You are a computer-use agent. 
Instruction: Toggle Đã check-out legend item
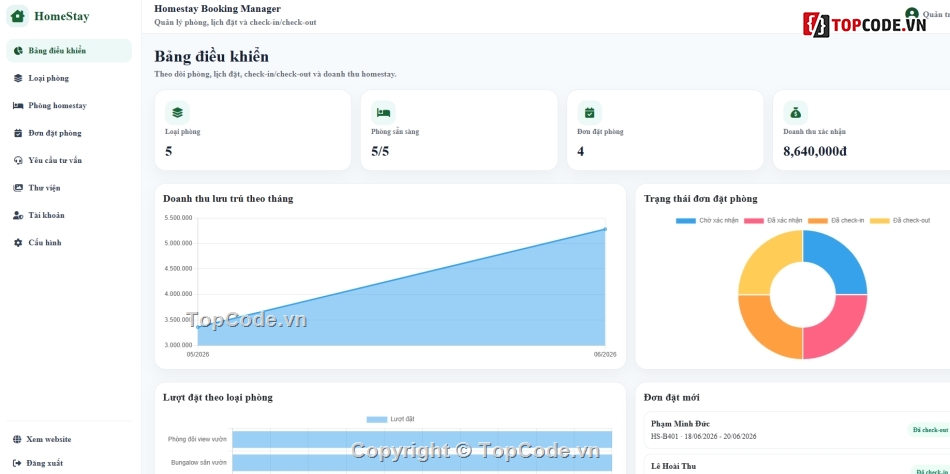click(900, 221)
